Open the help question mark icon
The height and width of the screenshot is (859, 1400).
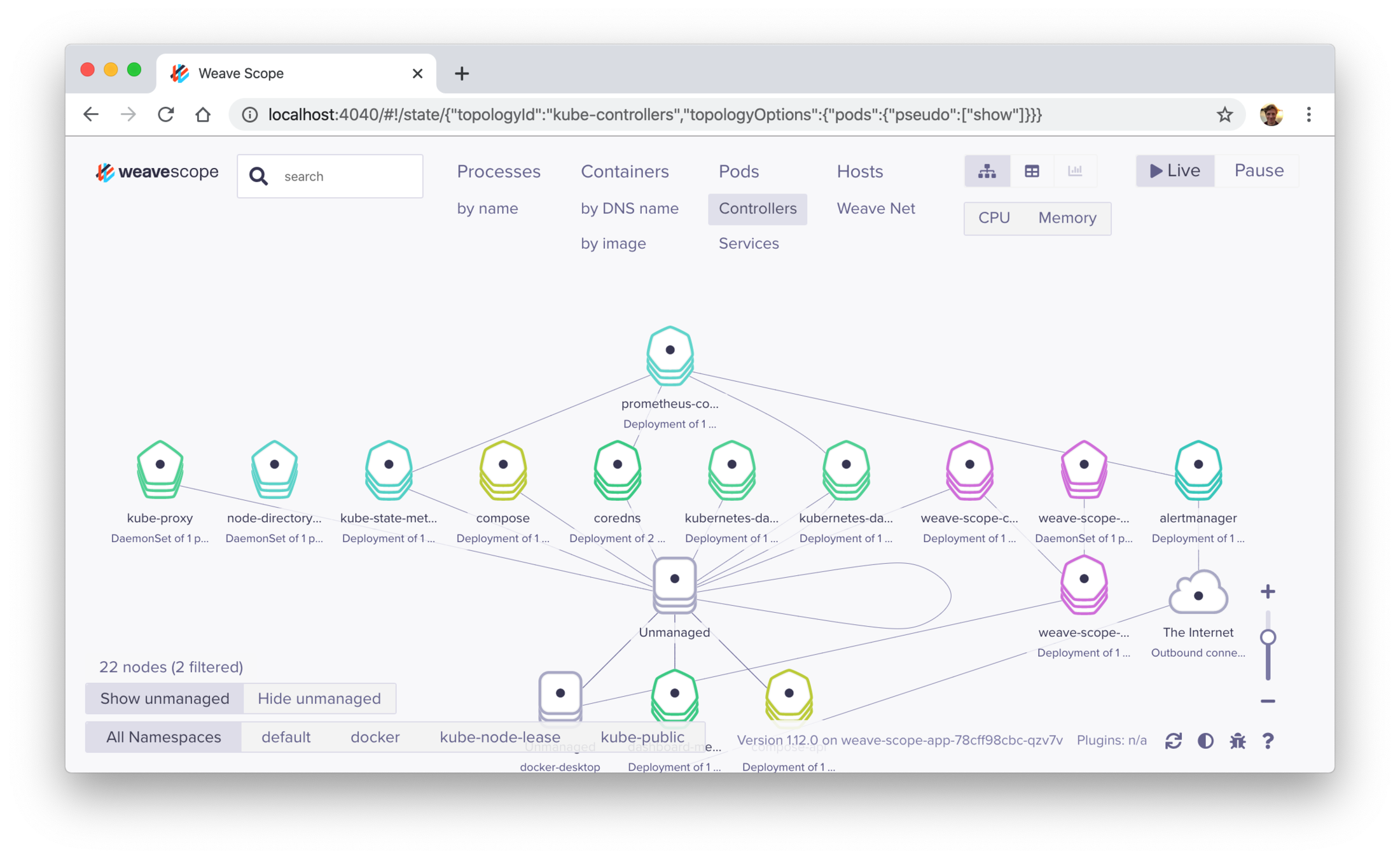(x=1268, y=741)
